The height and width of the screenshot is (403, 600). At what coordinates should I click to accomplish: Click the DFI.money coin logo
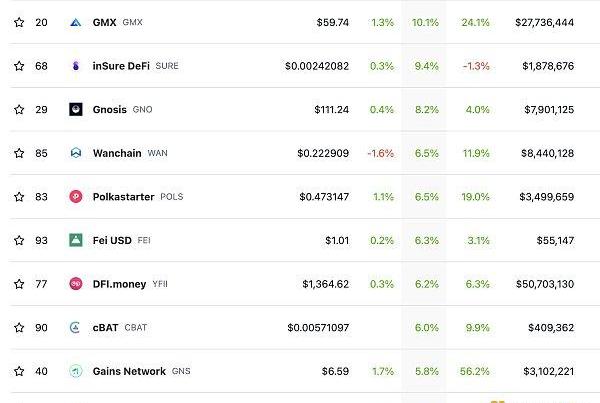pos(75,284)
